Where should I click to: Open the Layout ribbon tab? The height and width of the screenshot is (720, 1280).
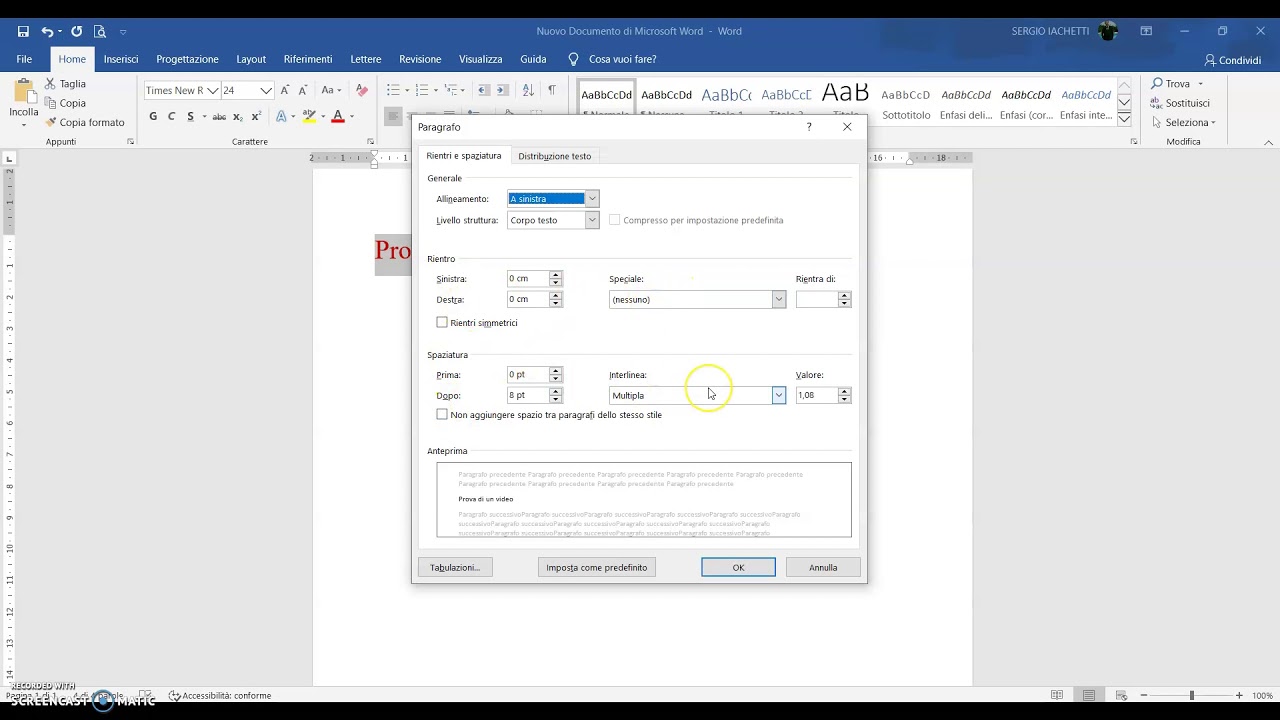[x=251, y=59]
